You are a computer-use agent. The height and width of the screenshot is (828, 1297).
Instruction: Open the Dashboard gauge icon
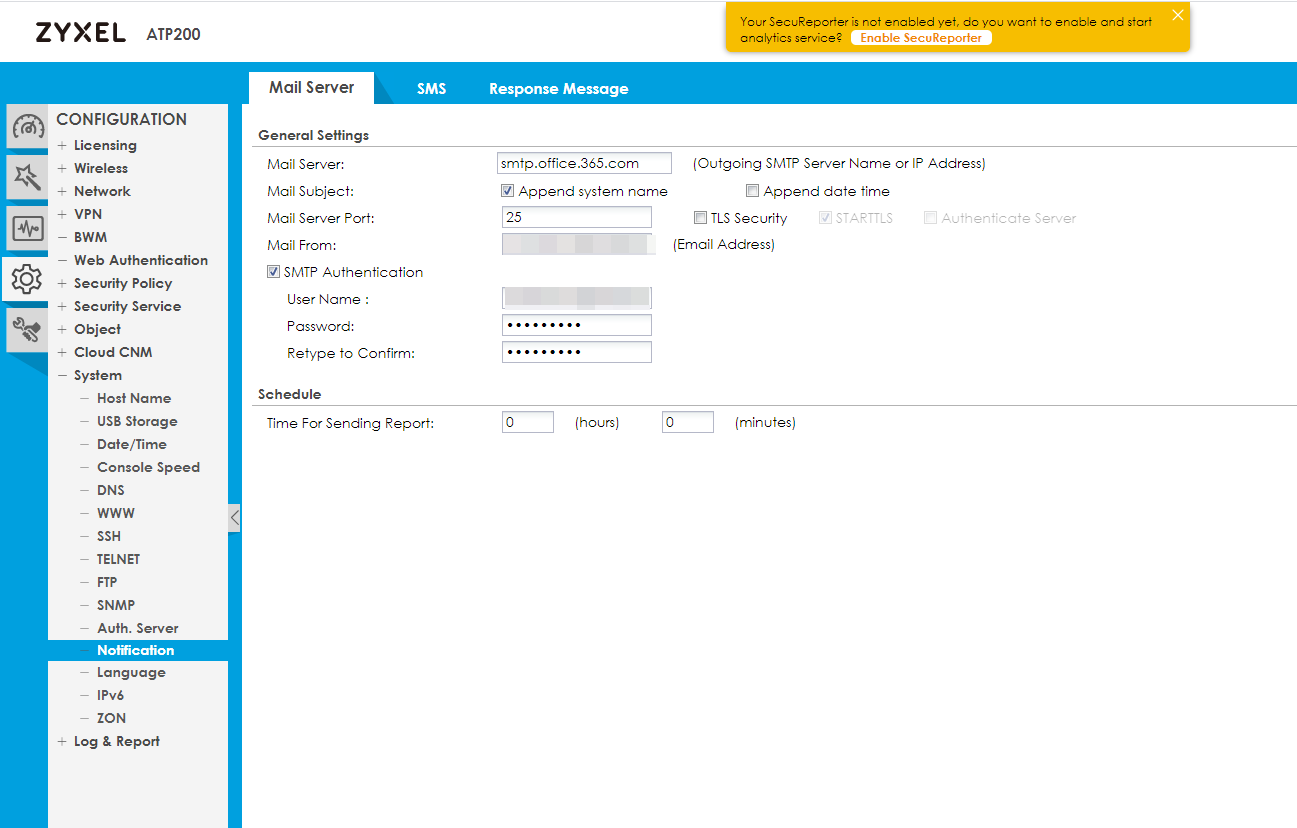coord(27,127)
